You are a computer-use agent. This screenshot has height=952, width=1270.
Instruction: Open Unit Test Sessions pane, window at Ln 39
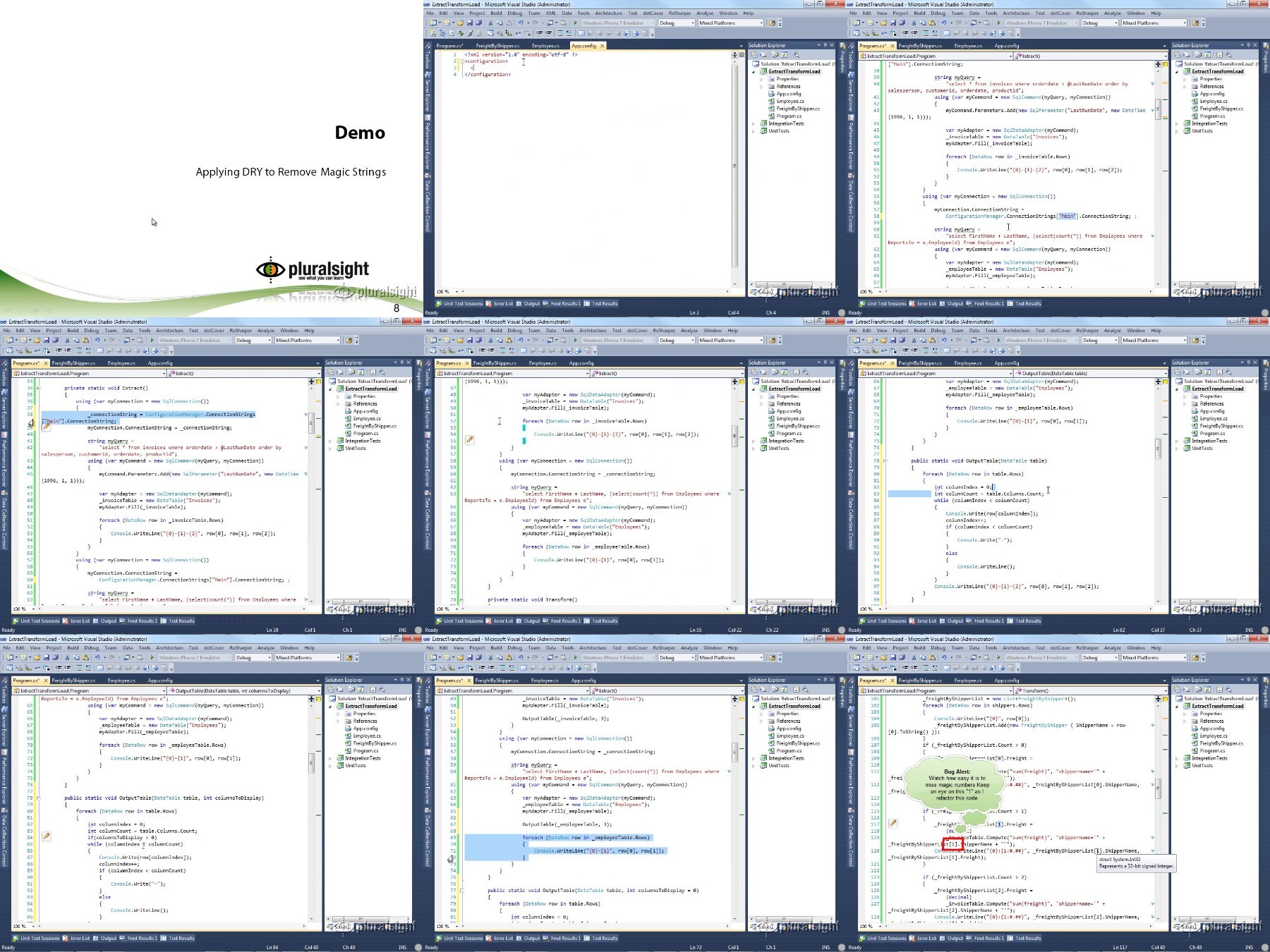(x=36, y=621)
